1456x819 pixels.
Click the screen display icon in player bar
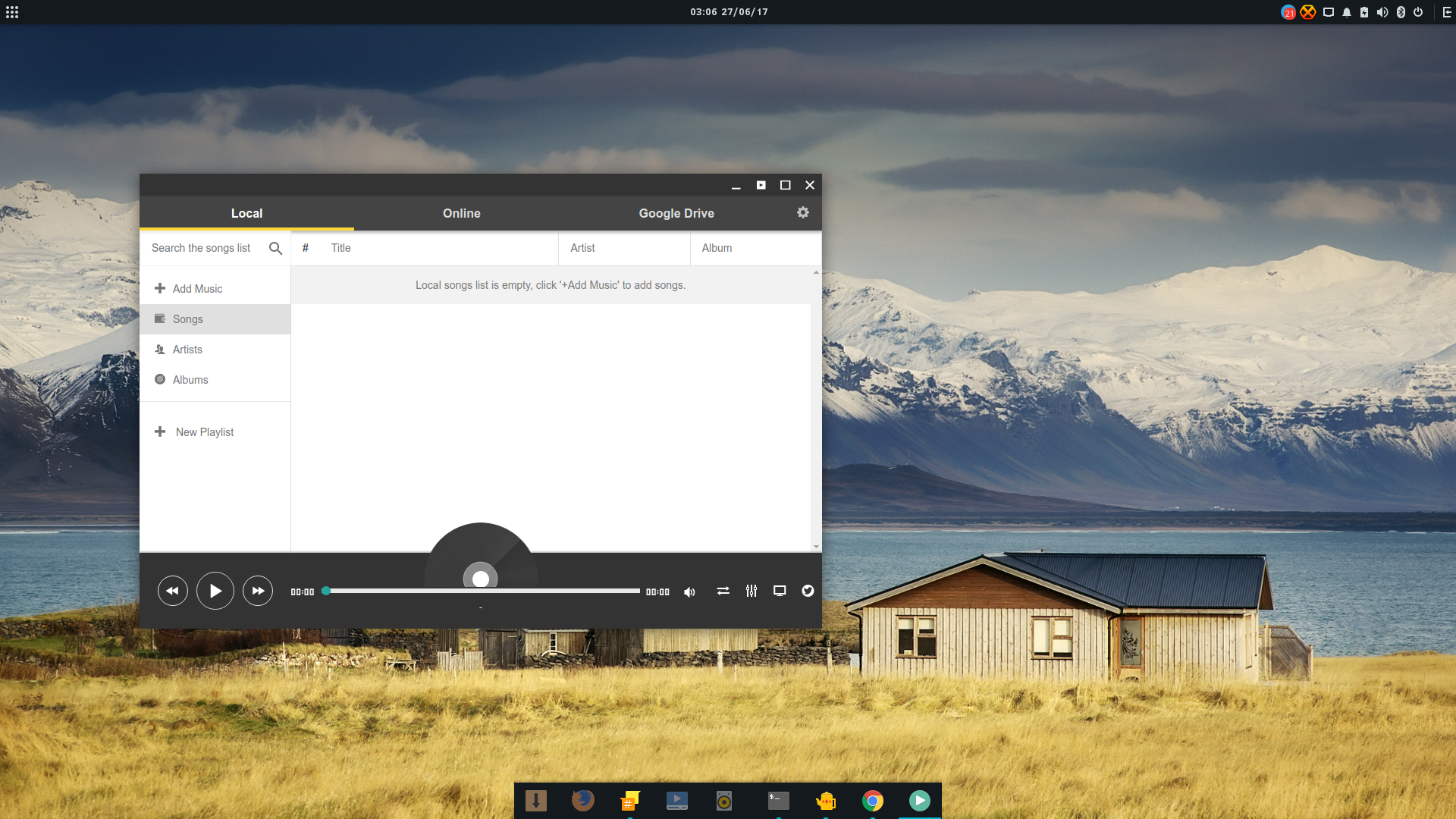[780, 591]
